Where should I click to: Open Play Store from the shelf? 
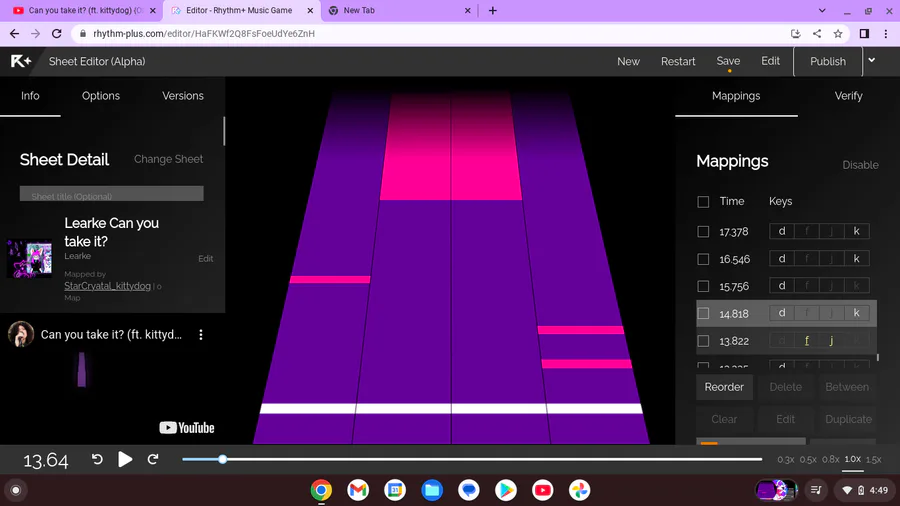tap(506, 490)
